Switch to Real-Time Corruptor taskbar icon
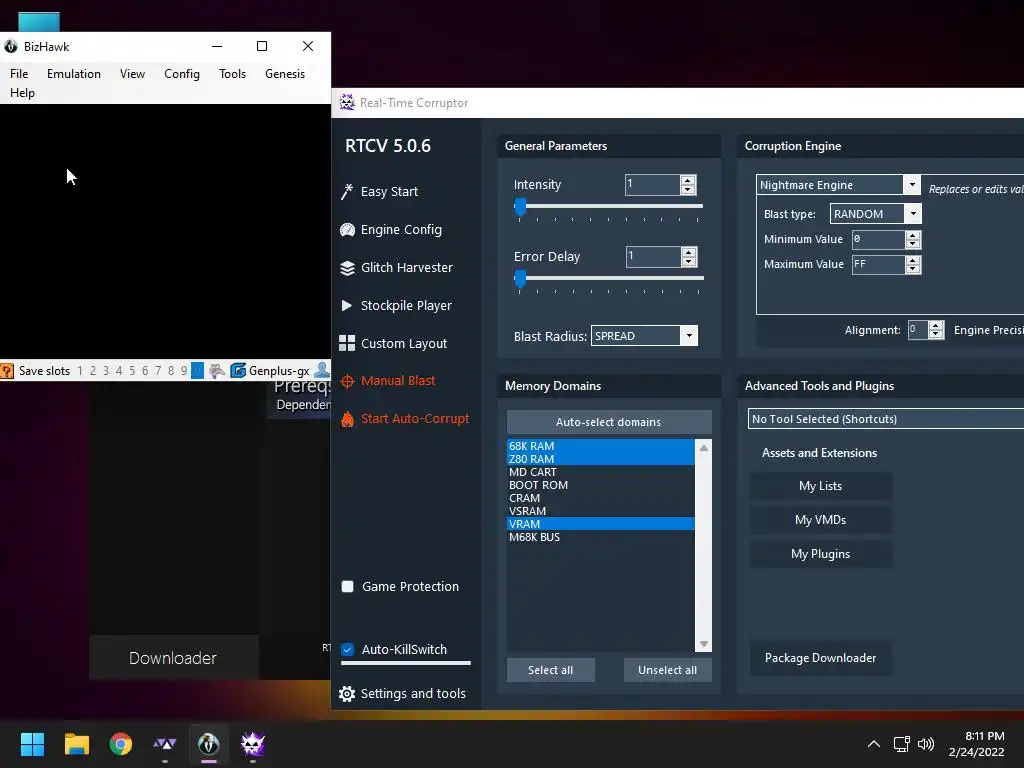The image size is (1024, 768). tap(253, 744)
